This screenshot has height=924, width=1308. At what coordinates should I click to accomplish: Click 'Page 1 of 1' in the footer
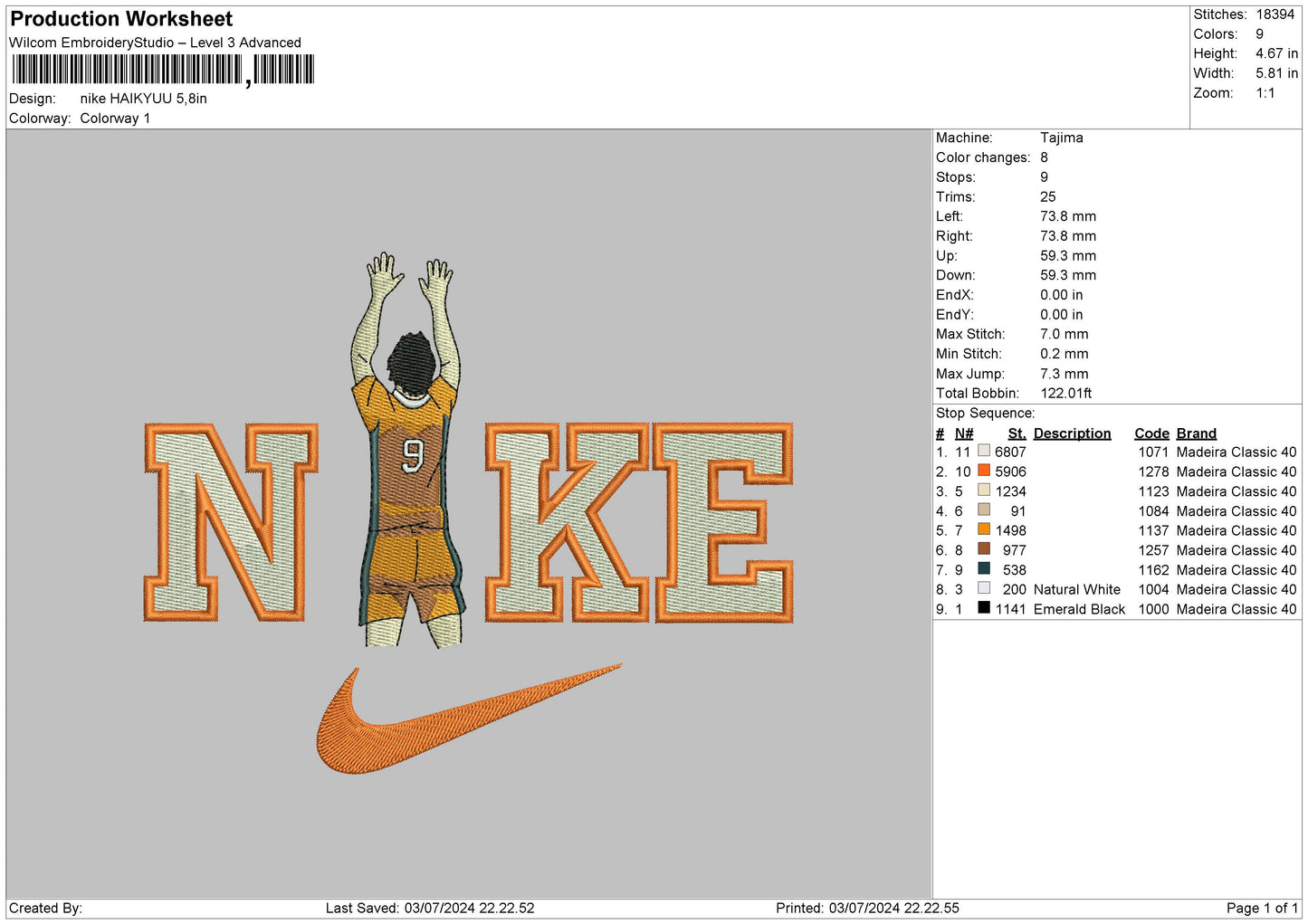click(x=1262, y=909)
